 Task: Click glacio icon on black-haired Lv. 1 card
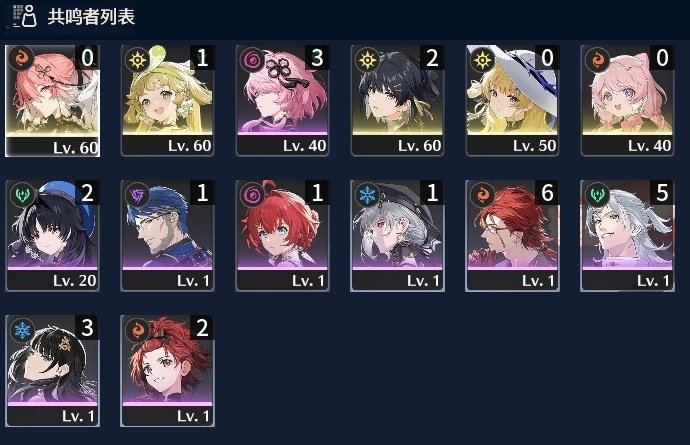pos(22,330)
